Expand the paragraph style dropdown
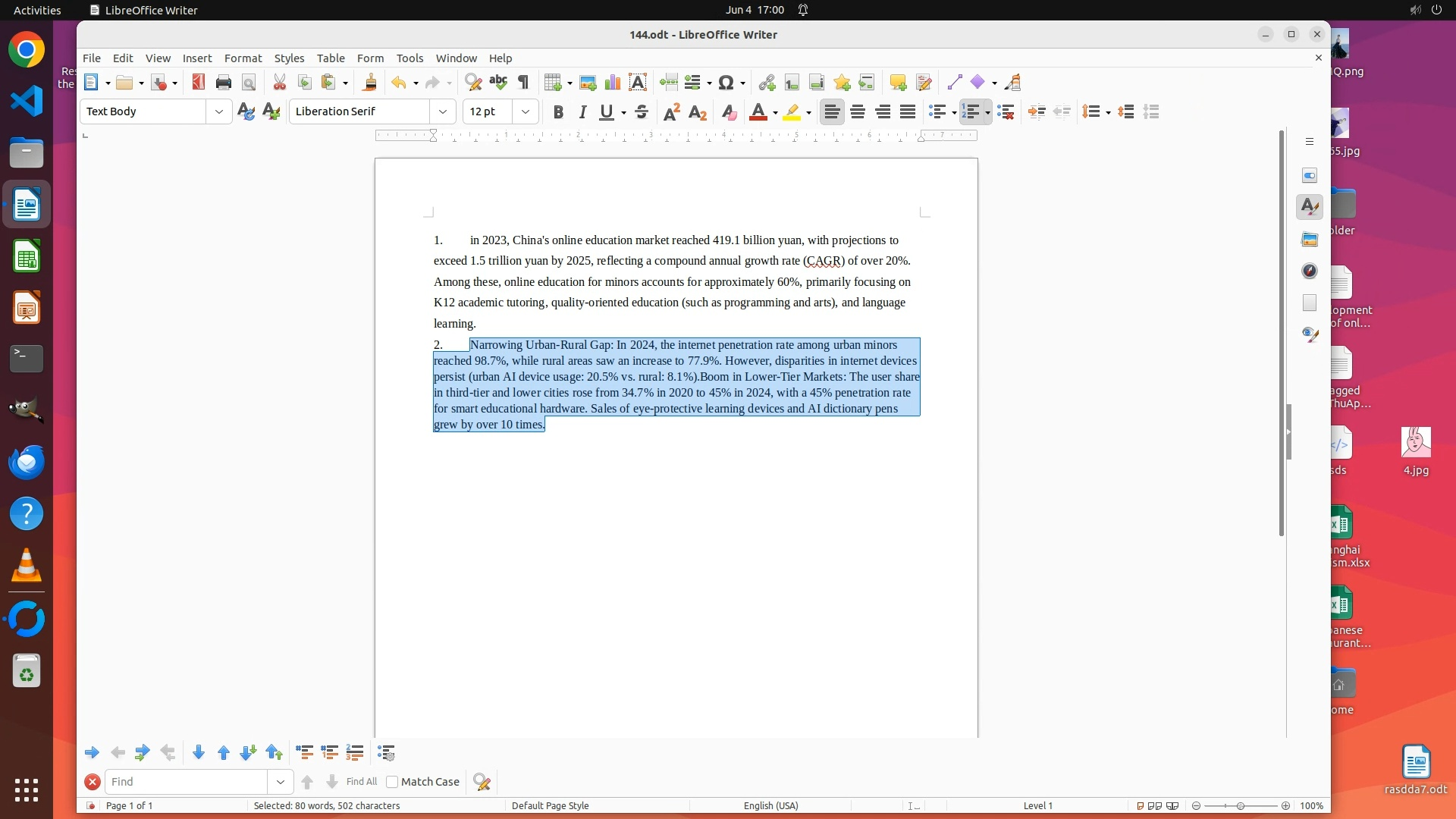The height and width of the screenshot is (819, 1456). 219,111
